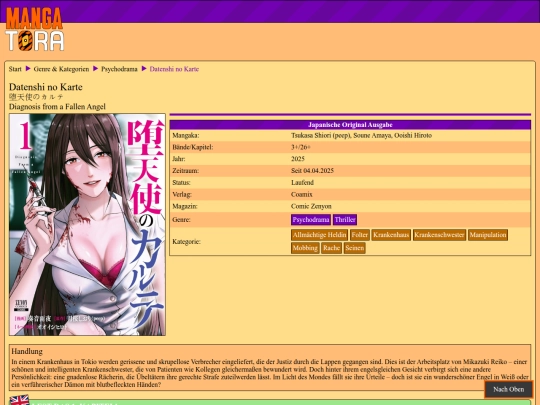This screenshot has height=405, width=540.
Task: Open the Rache category tag
Action: (x=331, y=248)
